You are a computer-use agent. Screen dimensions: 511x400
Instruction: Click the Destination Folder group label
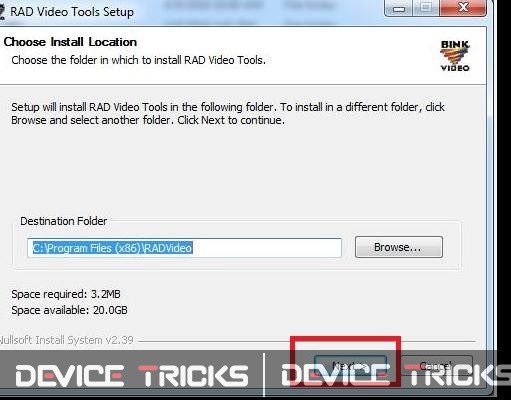pyautogui.click(x=63, y=221)
